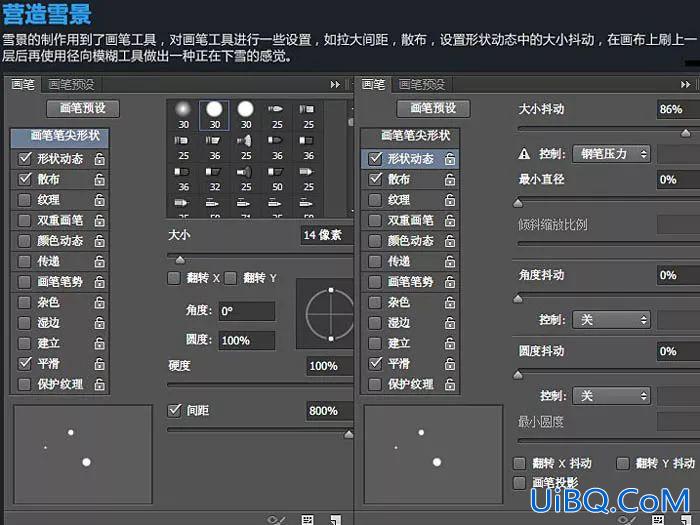Tick the 翻转 Y checkbox
The image size is (700, 525).
point(230,278)
